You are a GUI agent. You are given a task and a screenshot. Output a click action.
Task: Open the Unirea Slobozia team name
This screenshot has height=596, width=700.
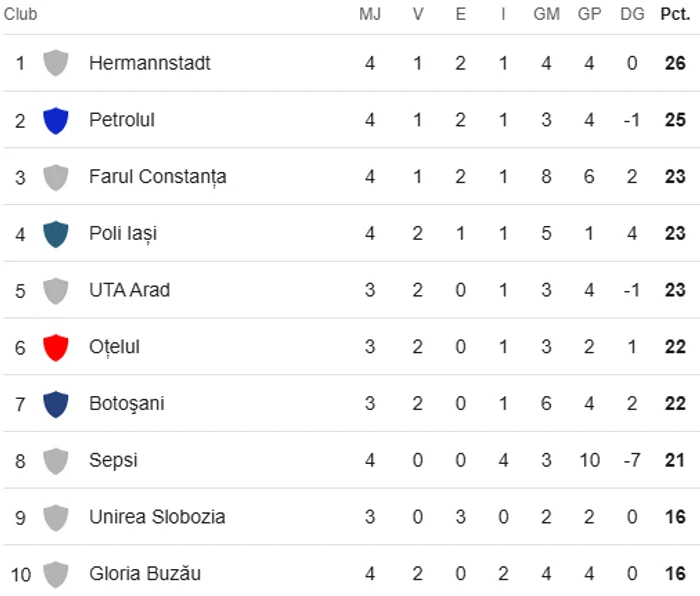click(x=157, y=517)
